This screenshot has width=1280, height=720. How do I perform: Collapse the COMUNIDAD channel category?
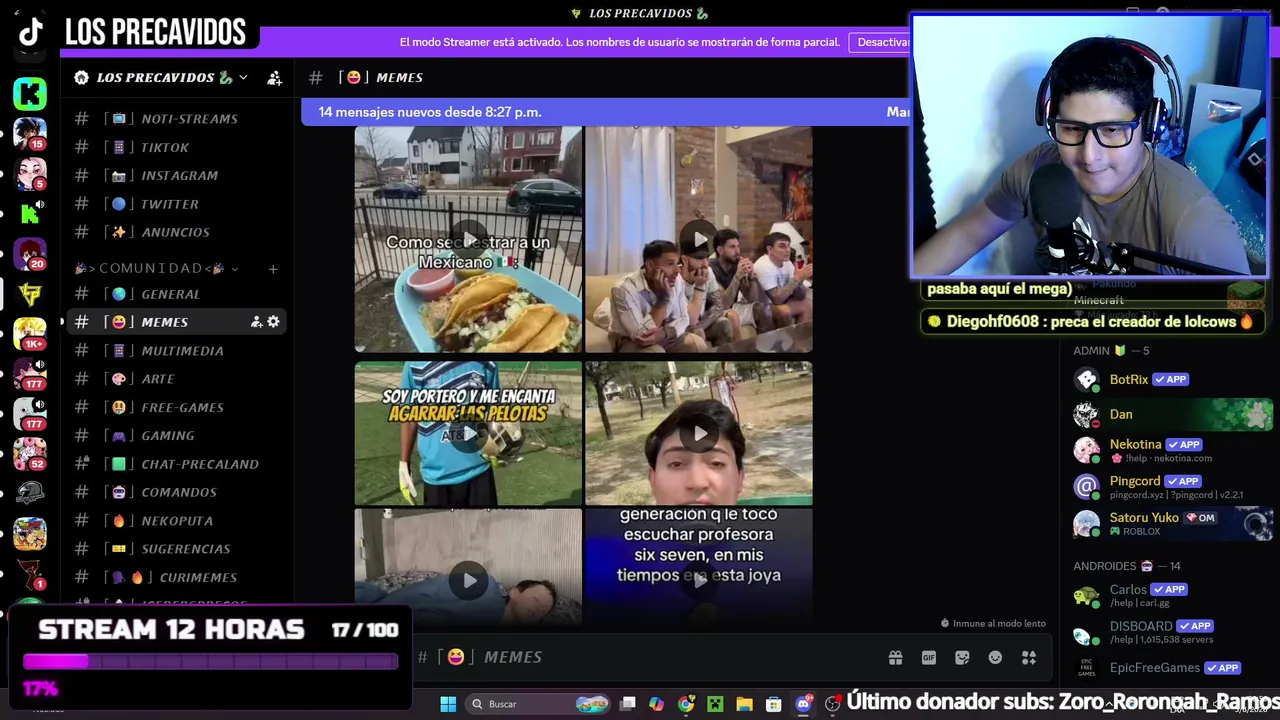pyautogui.click(x=156, y=268)
